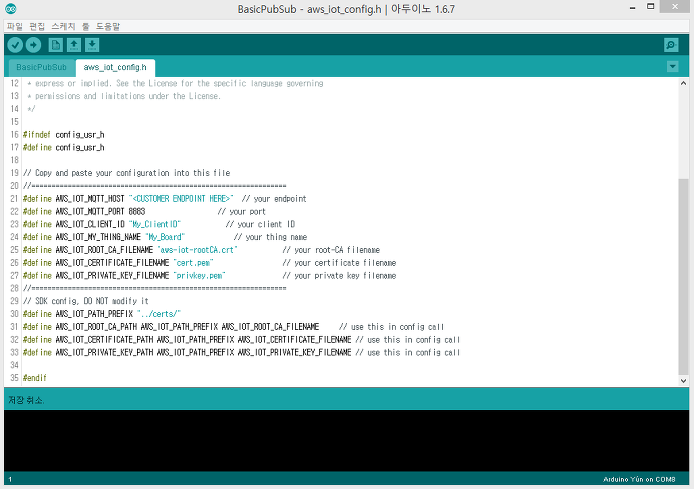
Task: Open the 스케치 menu
Action: tap(63, 26)
